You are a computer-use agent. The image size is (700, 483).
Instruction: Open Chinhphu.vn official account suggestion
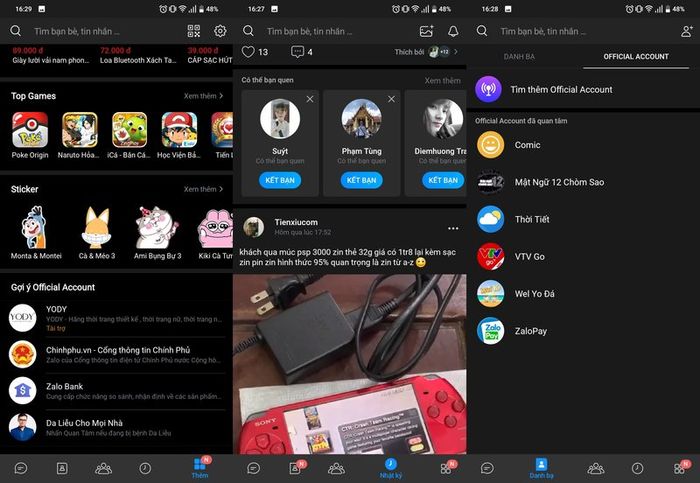(x=117, y=354)
